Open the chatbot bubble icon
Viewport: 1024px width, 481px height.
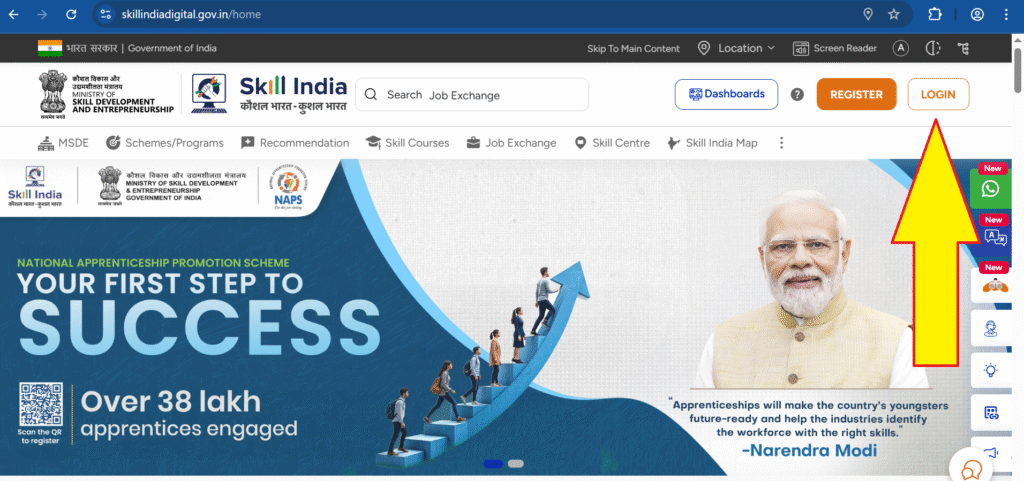[971, 468]
